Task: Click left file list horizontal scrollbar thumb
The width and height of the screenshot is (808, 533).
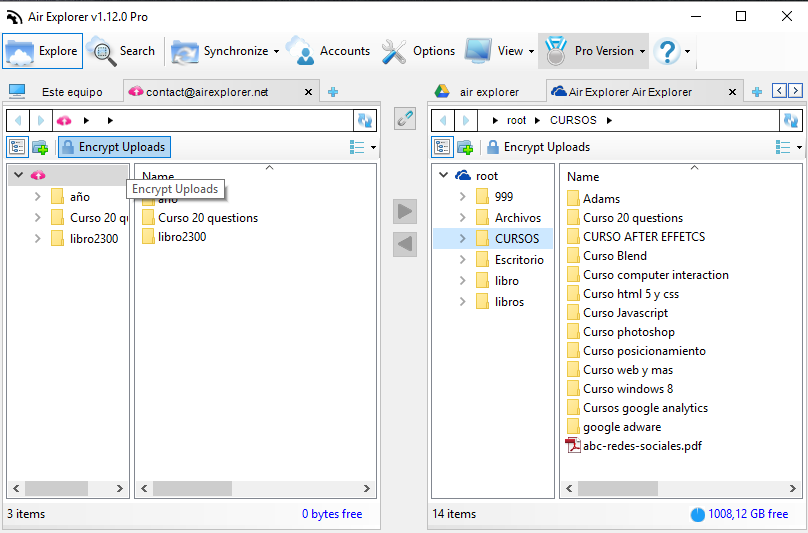Action: (192, 488)
